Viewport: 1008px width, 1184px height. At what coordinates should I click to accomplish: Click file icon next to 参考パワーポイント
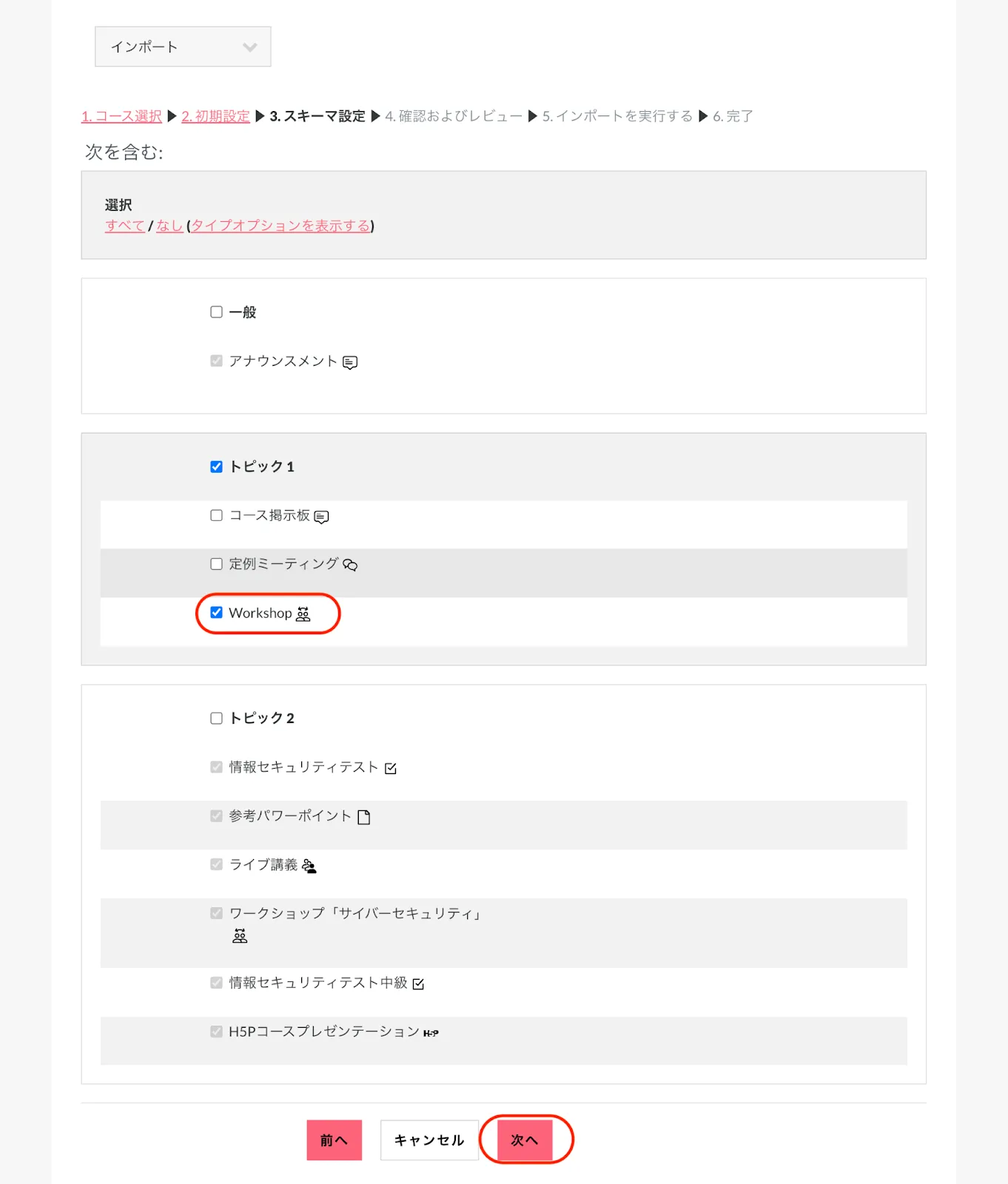[x=364, y=817]
